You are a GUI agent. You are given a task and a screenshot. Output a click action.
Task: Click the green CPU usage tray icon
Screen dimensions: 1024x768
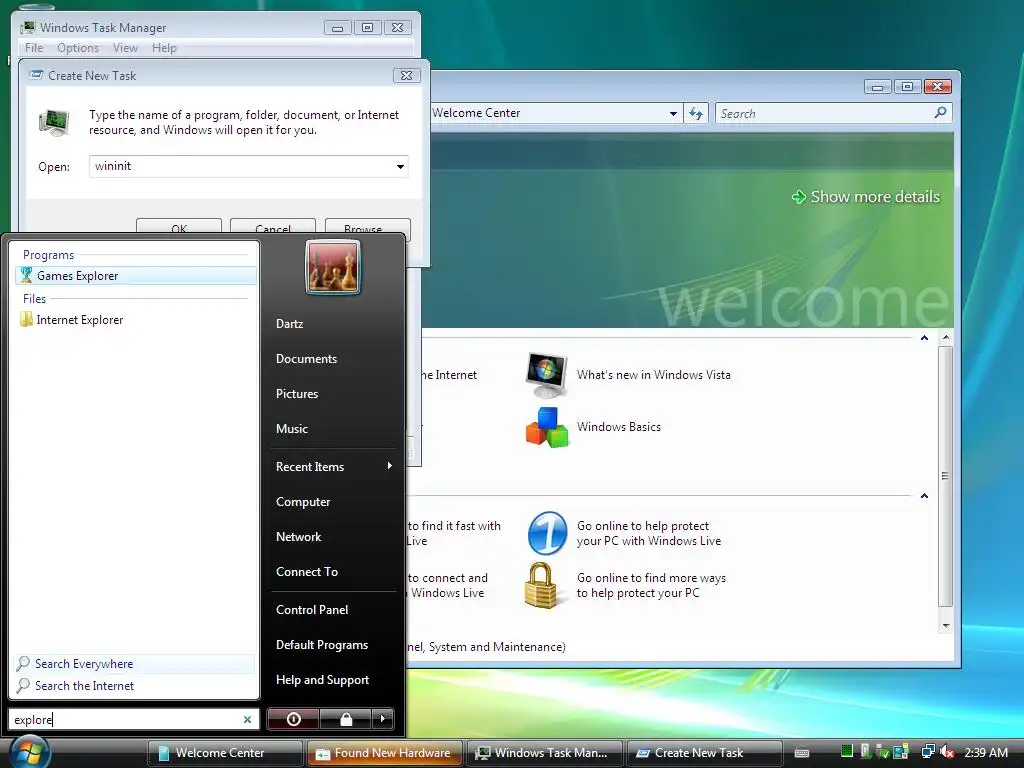point(847,752)
